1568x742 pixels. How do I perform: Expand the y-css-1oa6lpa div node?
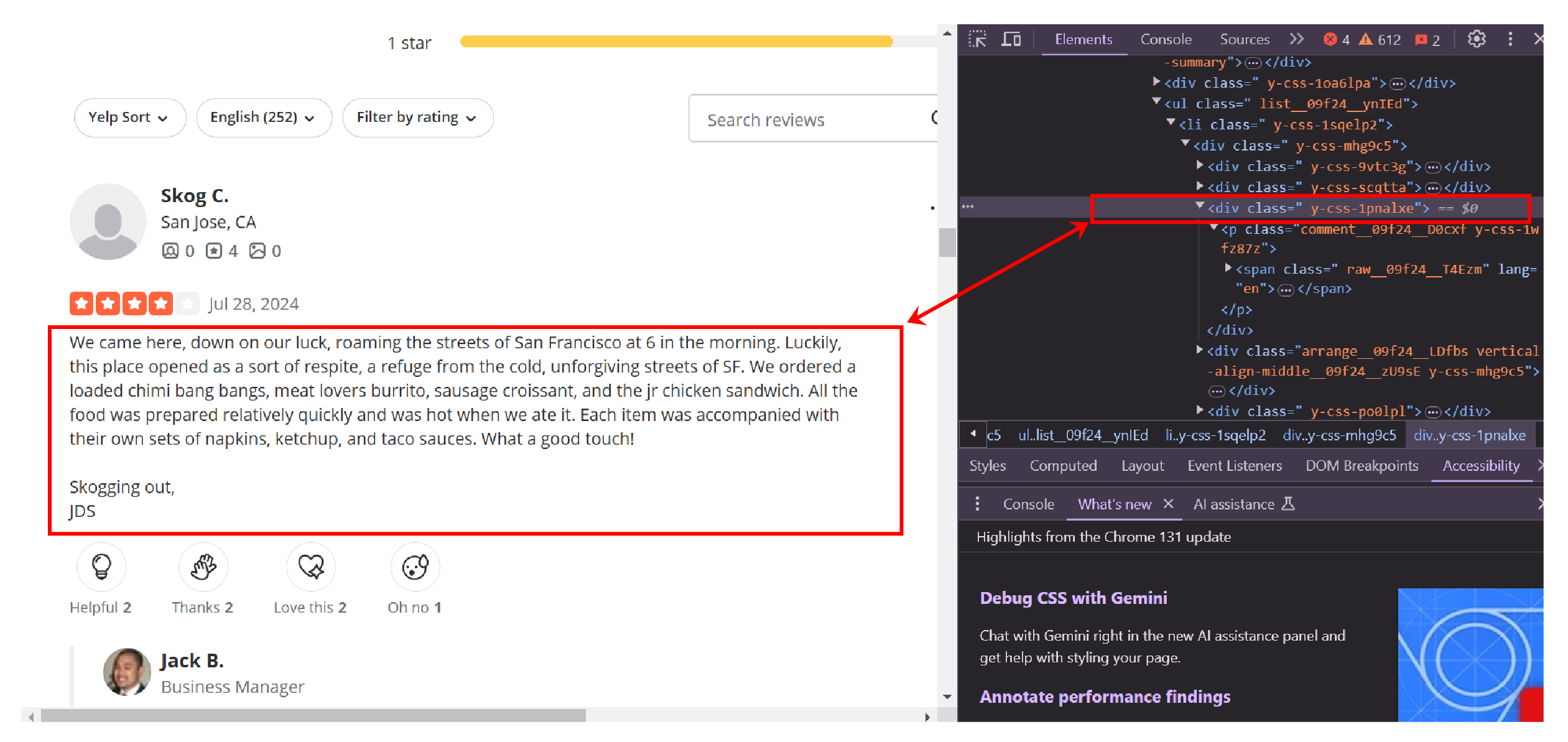click(x=1156, y=81)
